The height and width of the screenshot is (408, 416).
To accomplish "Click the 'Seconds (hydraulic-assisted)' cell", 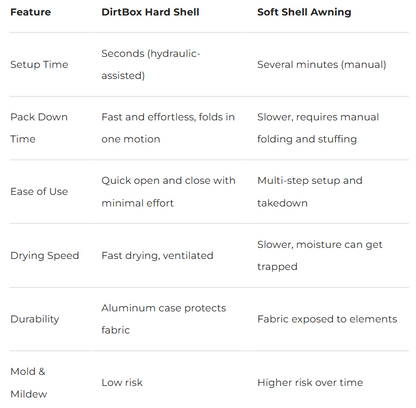I will [x=151, y=64].
